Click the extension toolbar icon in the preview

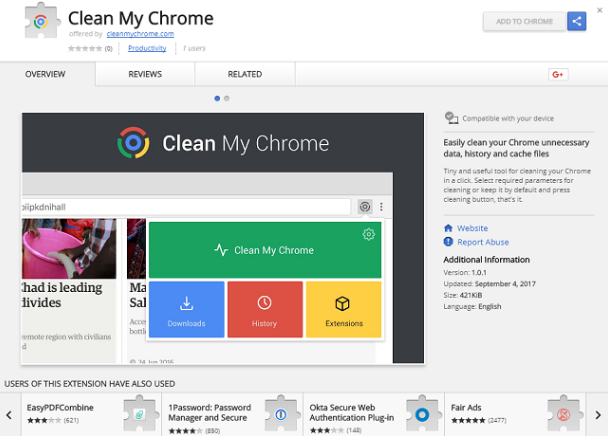click(365, 207)
